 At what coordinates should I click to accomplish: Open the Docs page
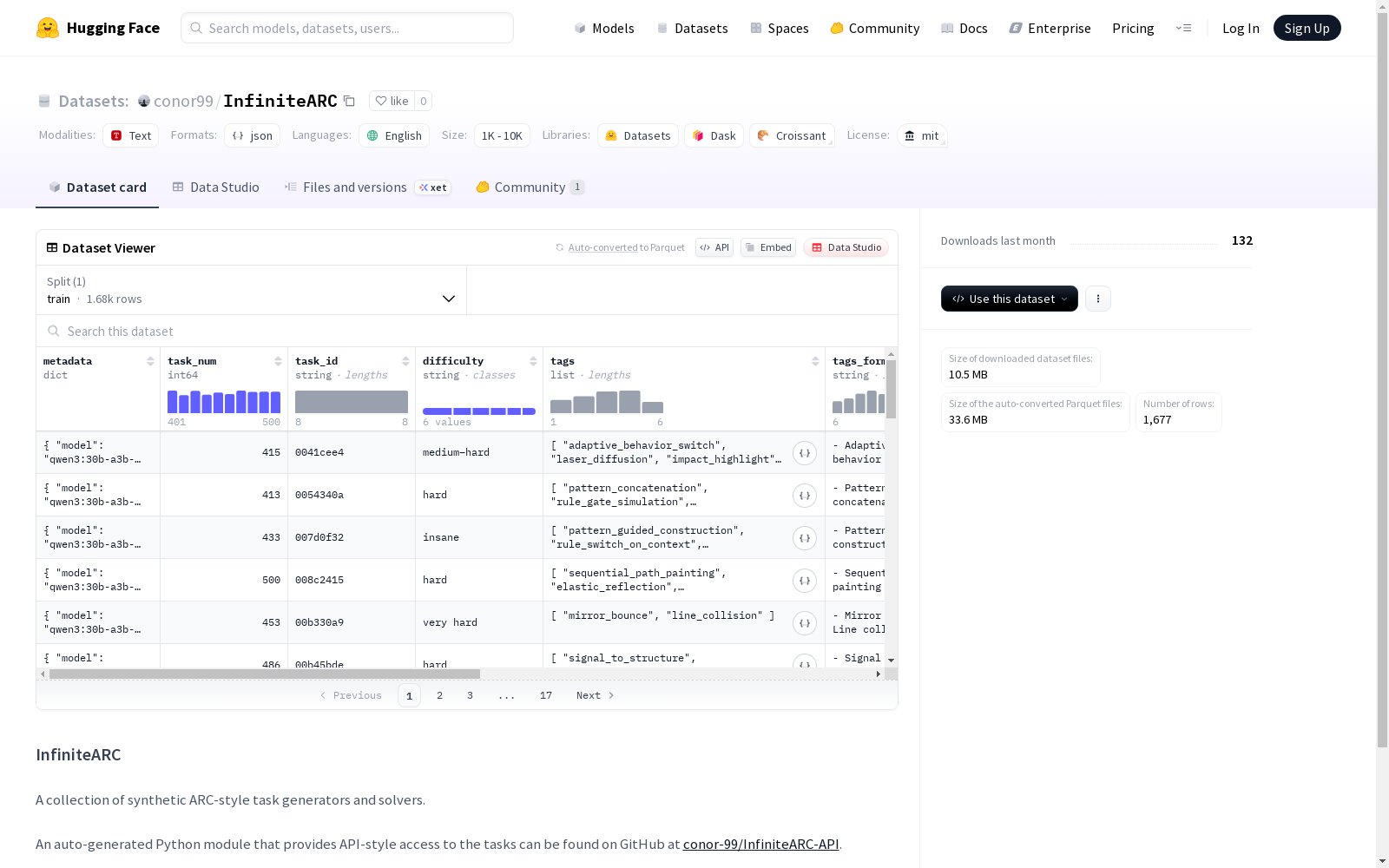964,28
